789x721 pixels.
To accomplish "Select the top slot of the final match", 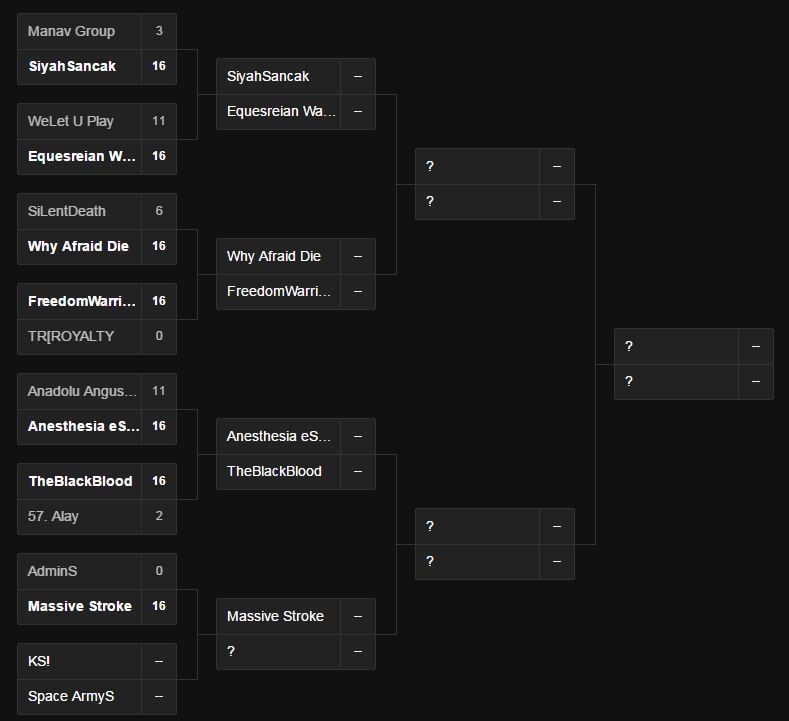I will (x=676, y=346).
